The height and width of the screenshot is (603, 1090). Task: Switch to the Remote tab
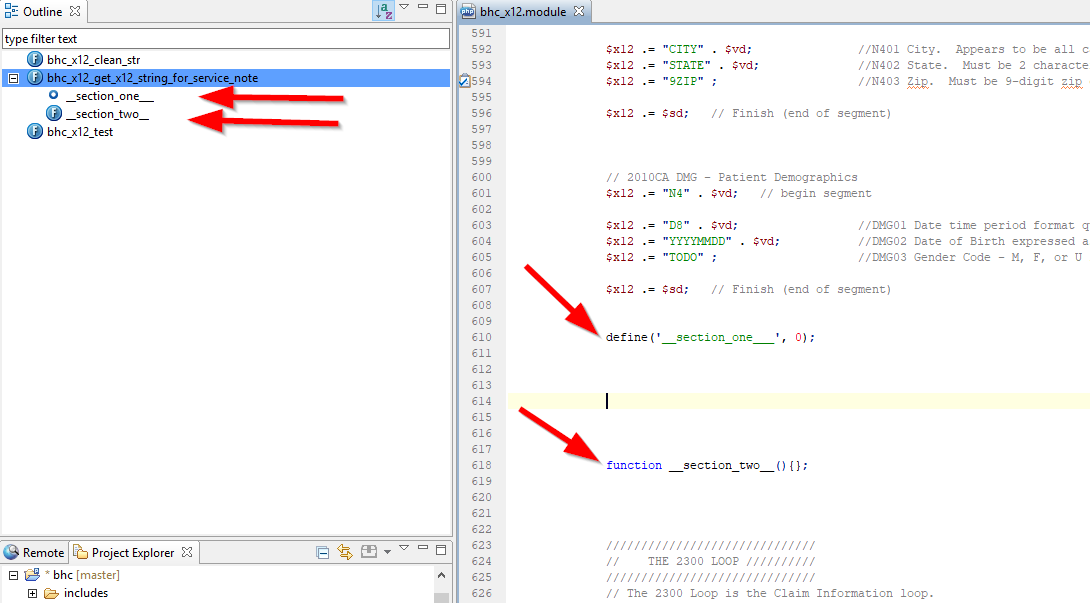[34, 552]
